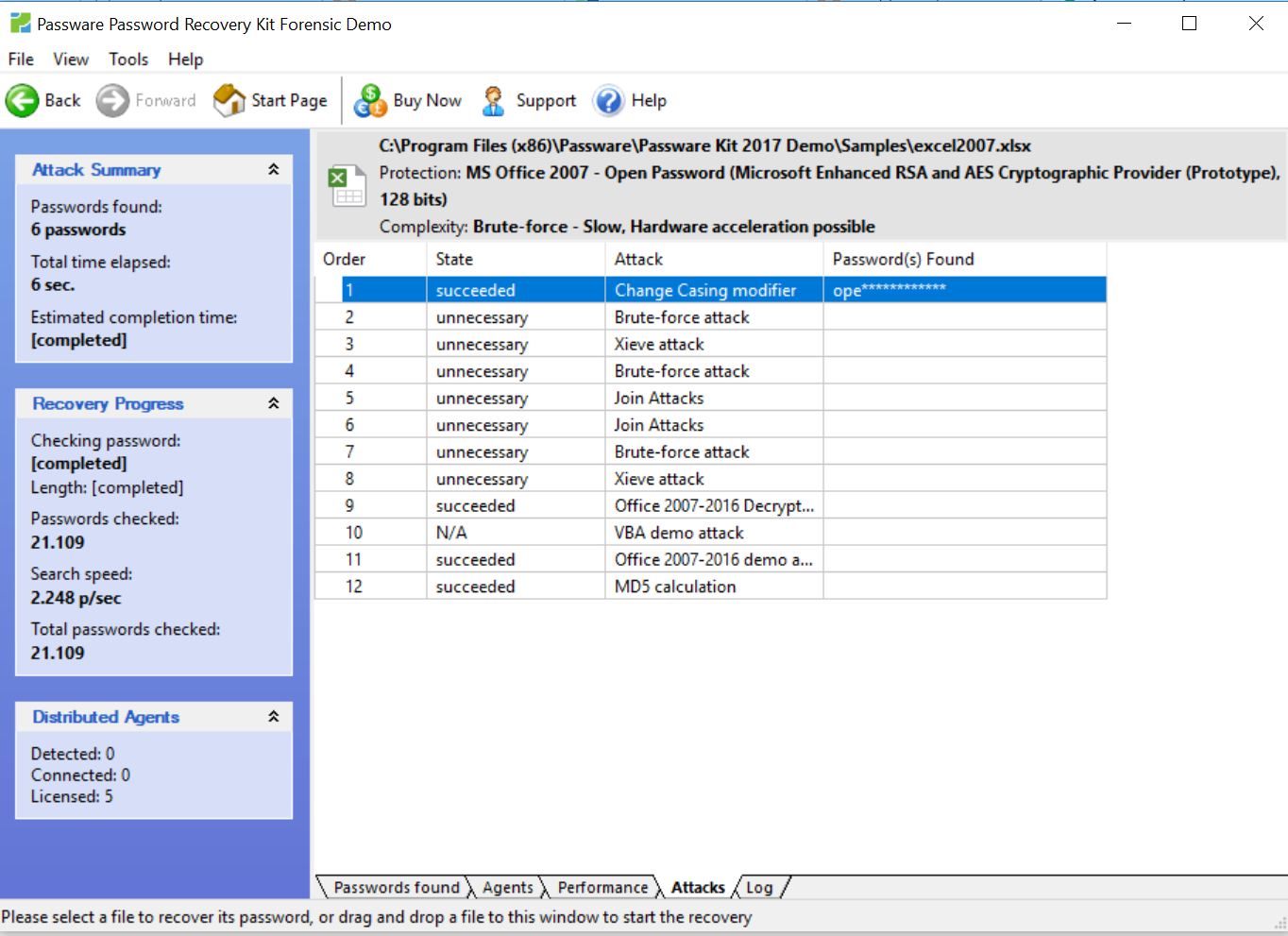Click the blue Help question mark icon

608,101
